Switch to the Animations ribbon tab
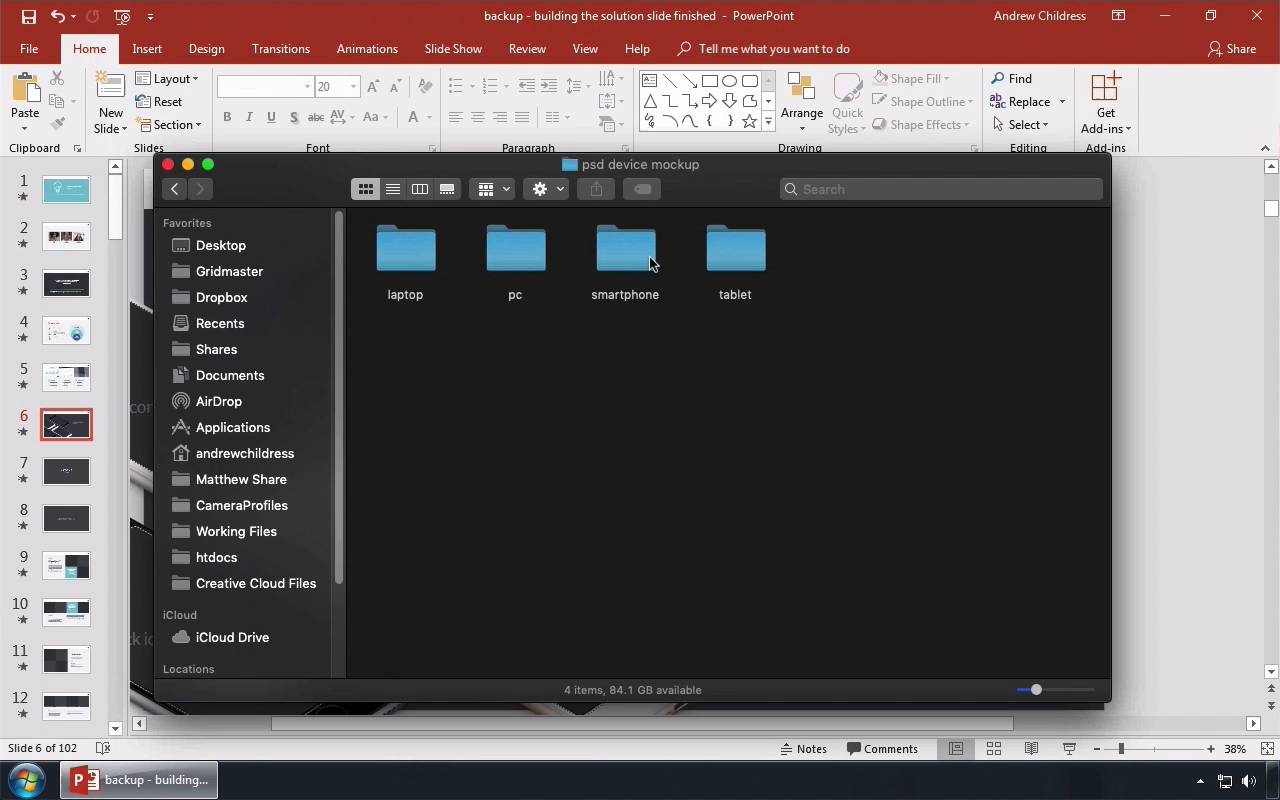Screen dimensions: 1280x800 click(x=367, y=49)
